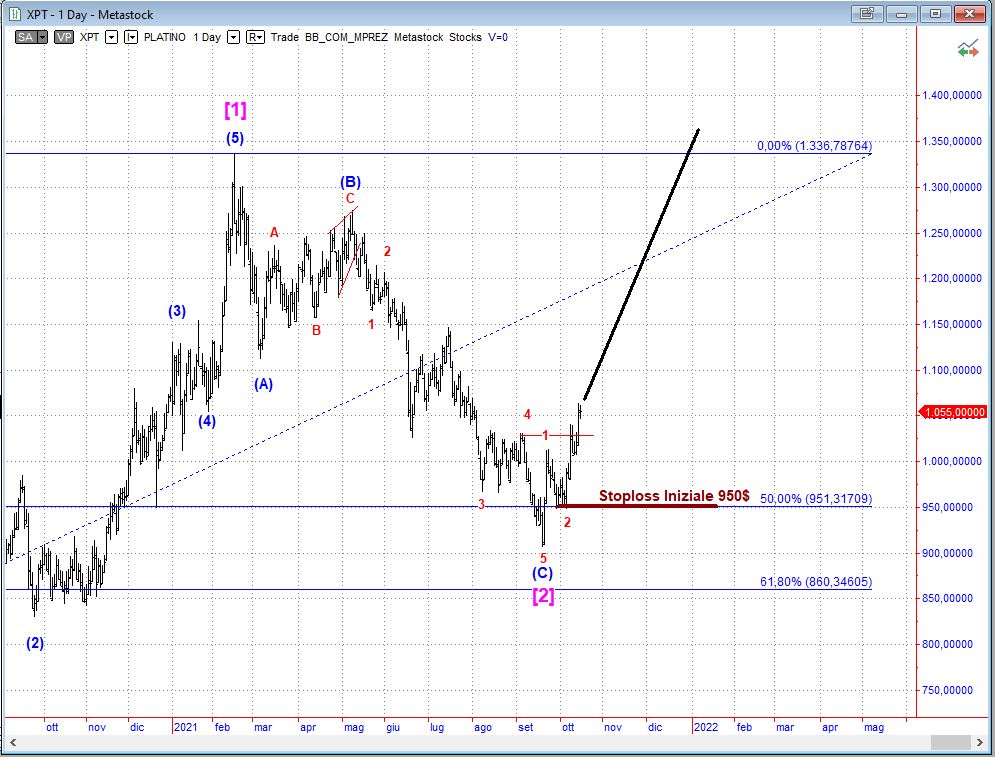The width and height of the screenshot is (995, 757).
Task: Click the 1 Day text label
Action: (x=207, y=37)
